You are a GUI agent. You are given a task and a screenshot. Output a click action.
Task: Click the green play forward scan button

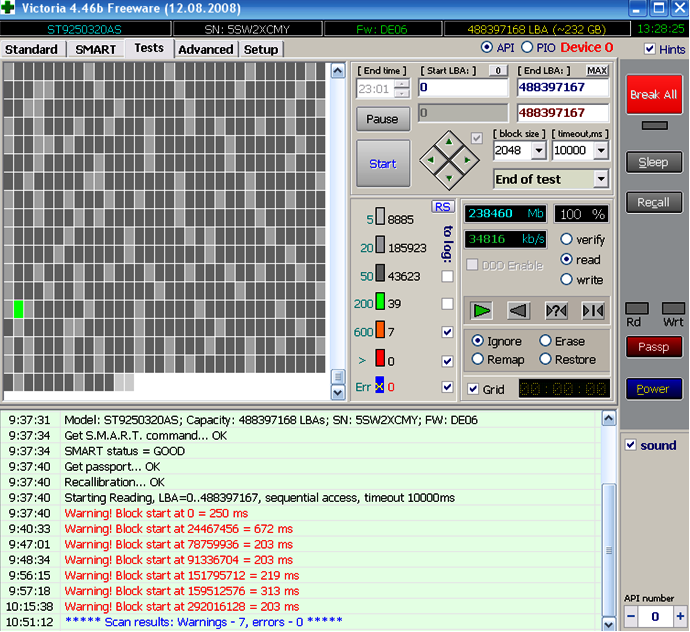pyautogui.click(x=481, y=311)
